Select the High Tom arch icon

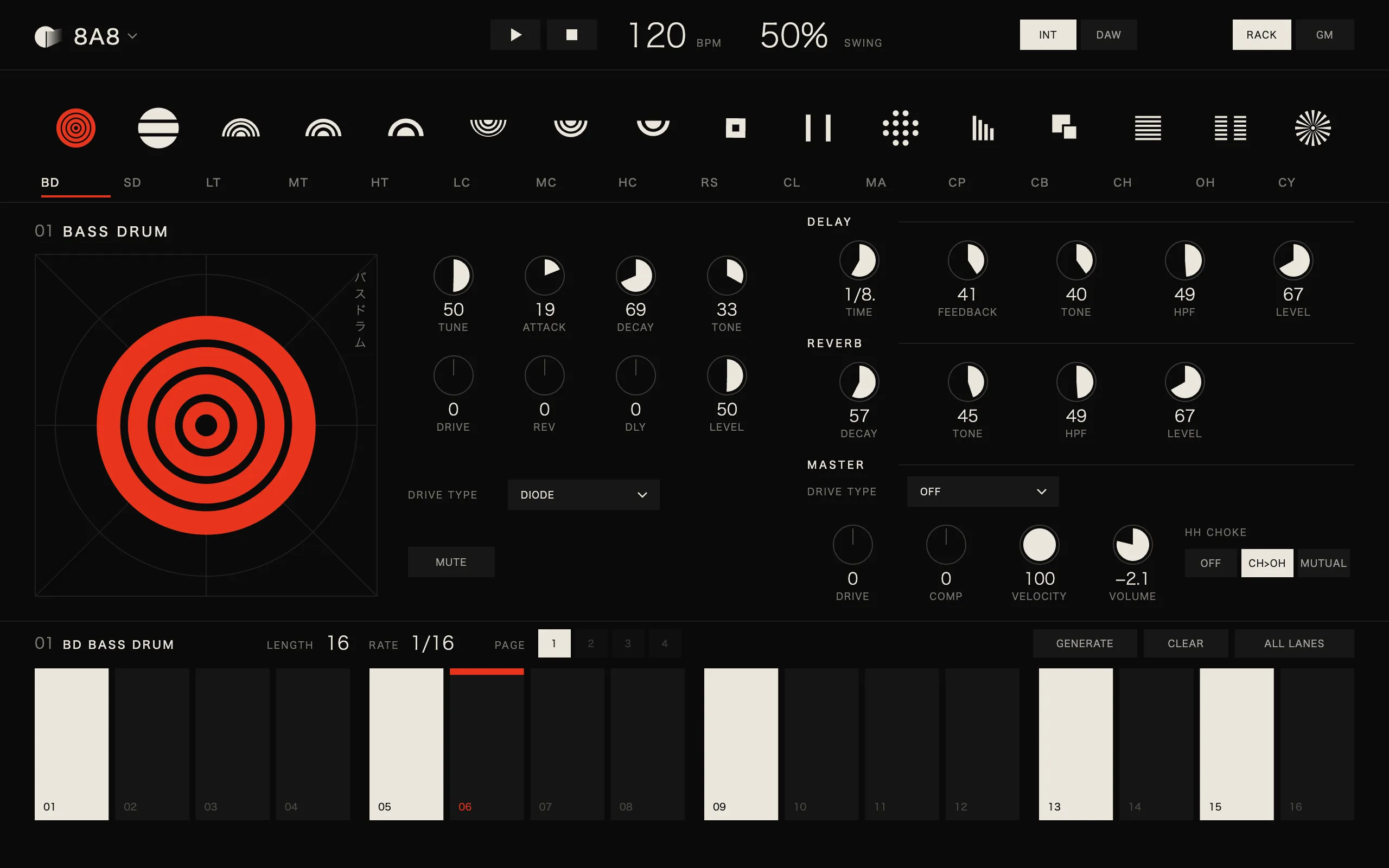(406, 127)
